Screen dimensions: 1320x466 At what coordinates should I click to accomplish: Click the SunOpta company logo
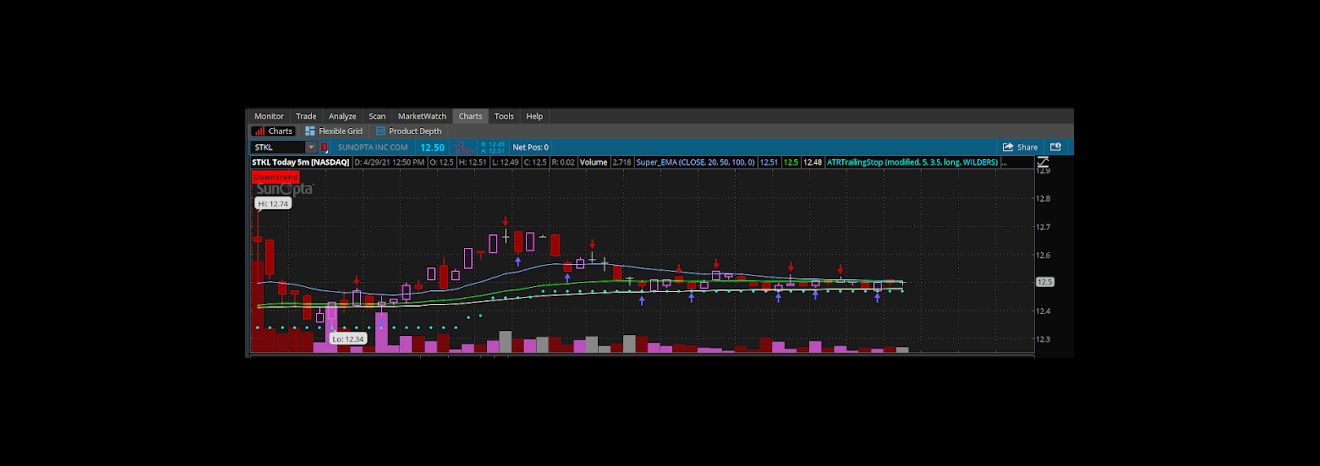point(284,188)
